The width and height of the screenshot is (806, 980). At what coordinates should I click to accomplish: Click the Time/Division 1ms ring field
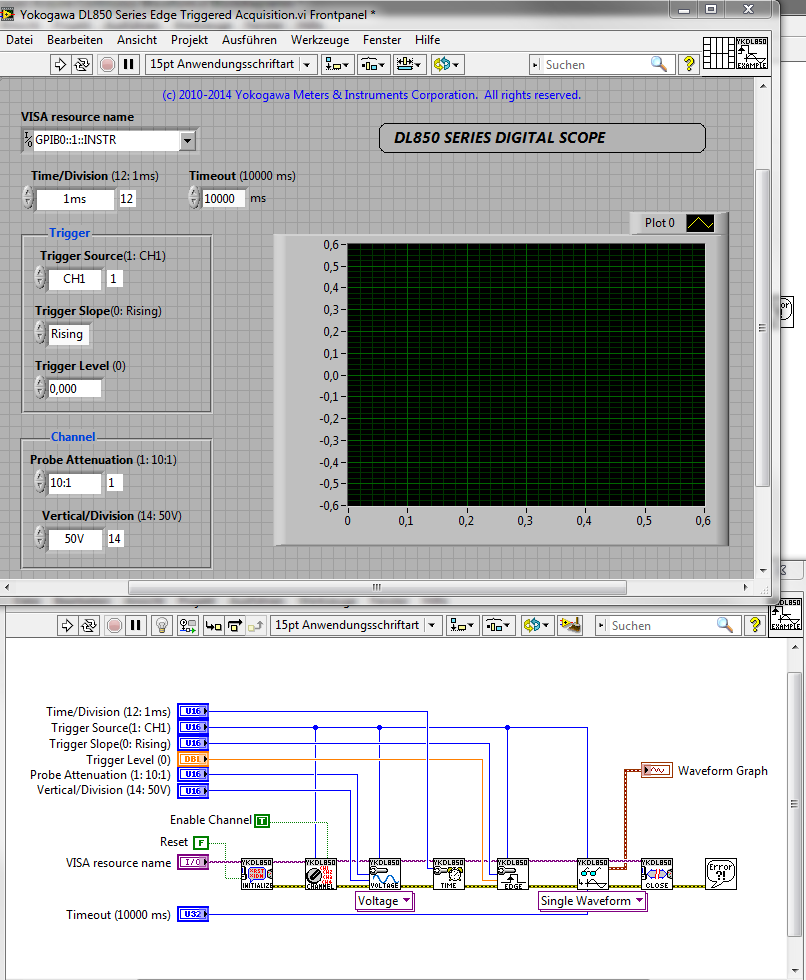(75, 199)
